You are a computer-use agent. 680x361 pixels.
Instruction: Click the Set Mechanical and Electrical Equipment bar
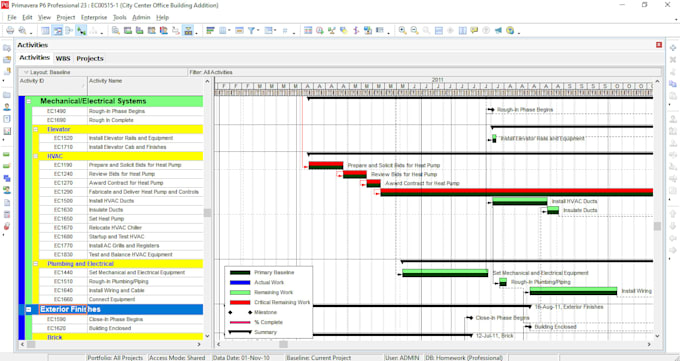[x=445, y=273]
